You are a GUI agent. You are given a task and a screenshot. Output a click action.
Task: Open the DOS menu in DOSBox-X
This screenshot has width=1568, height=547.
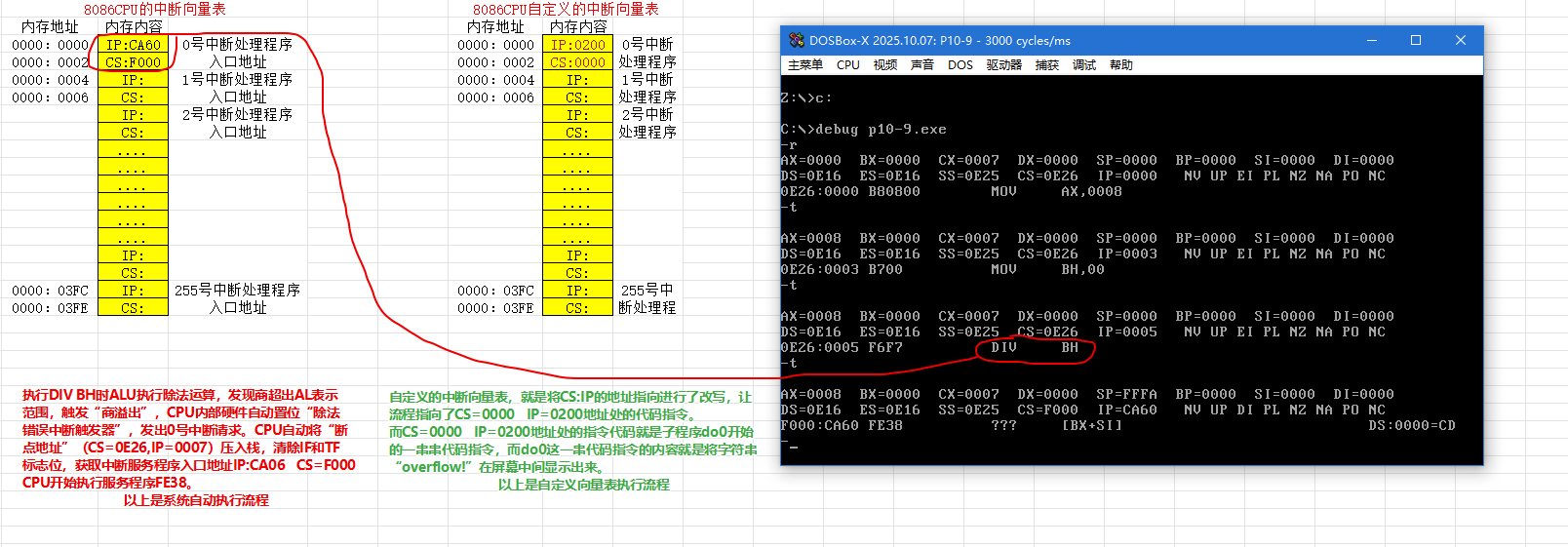coord(960,65)
